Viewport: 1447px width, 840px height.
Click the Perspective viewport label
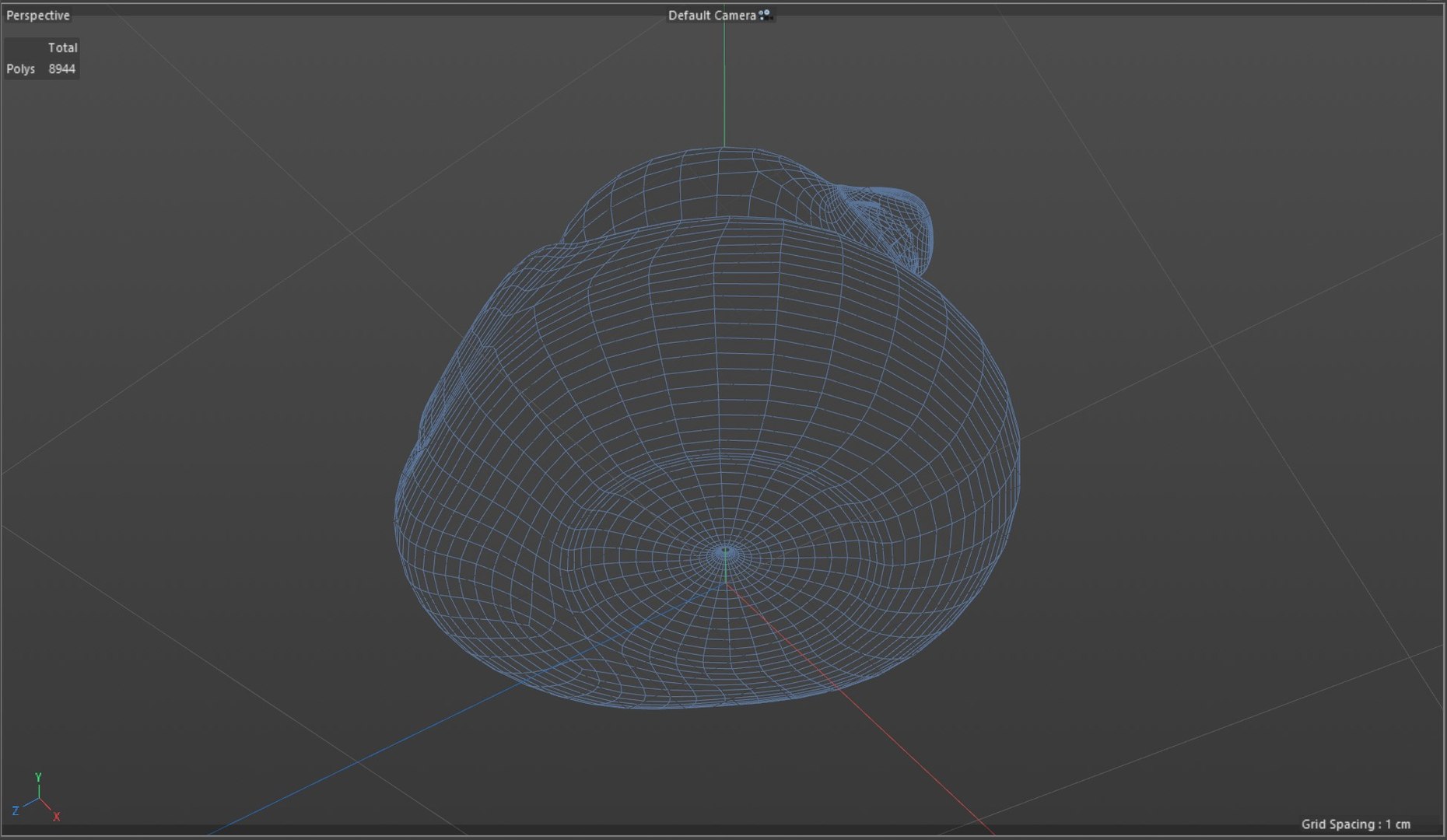38,16
